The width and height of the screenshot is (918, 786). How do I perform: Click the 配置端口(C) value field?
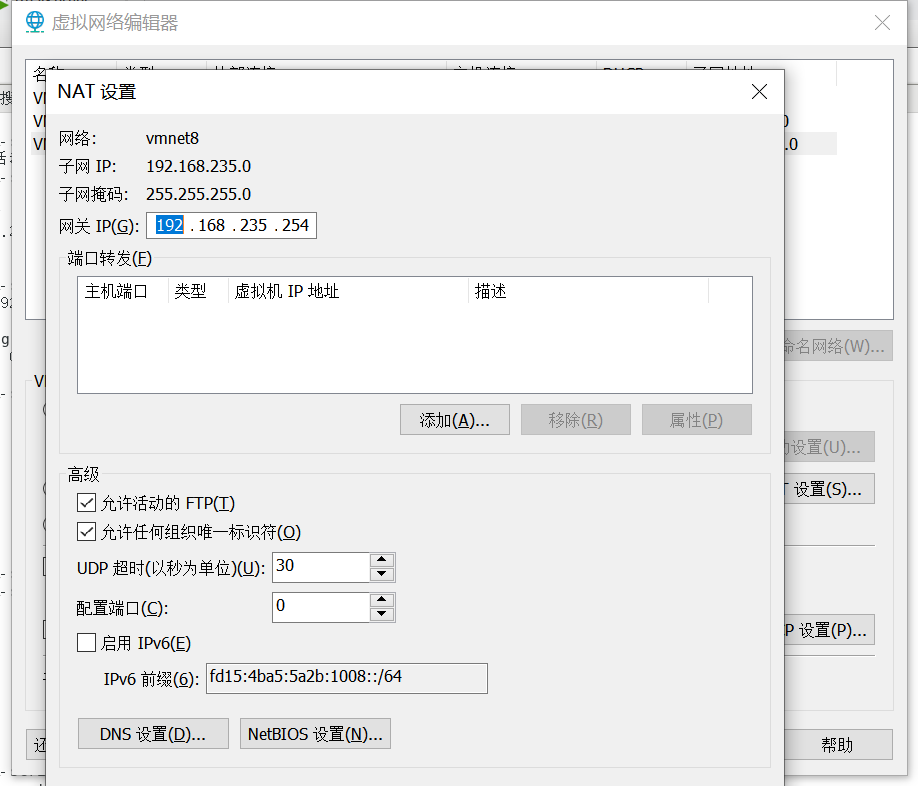321,607
